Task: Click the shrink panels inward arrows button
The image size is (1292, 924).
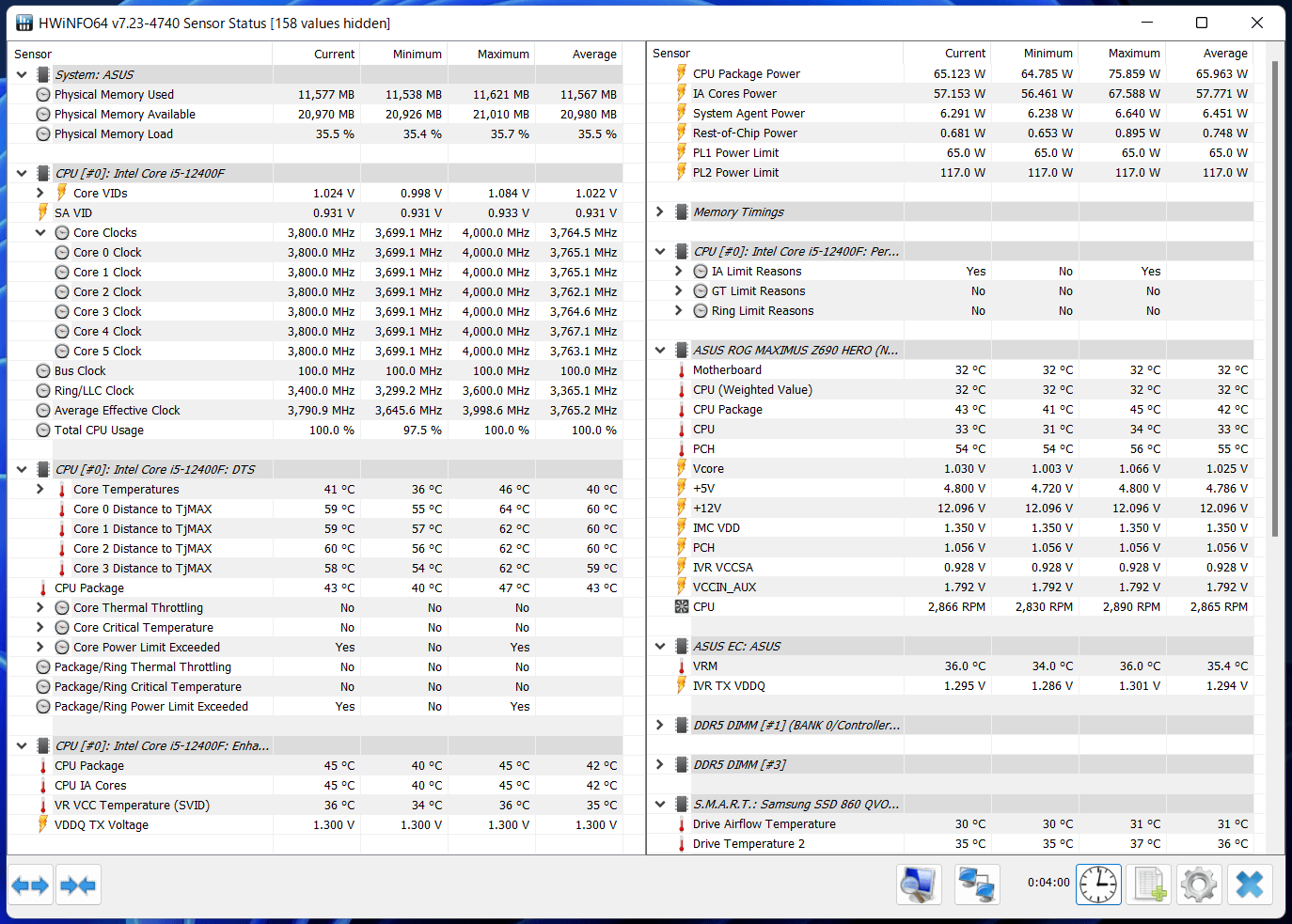Action: point(77,885)
